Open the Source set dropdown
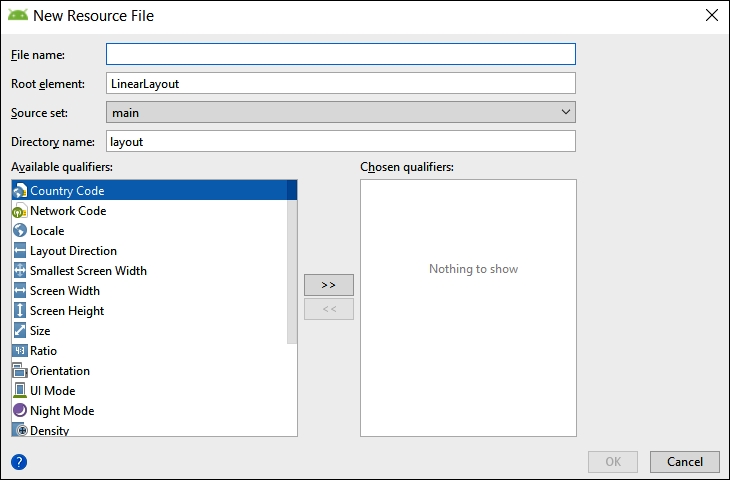730x480 pixels. click(x=341, y=112)
